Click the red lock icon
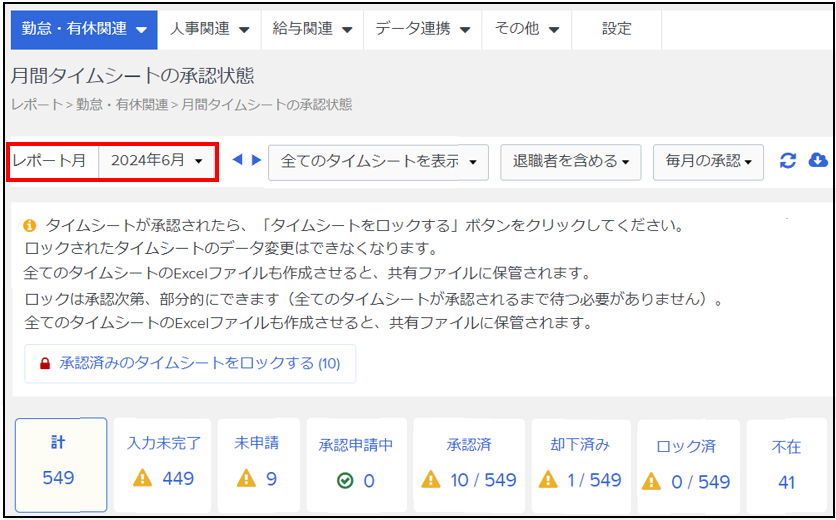The height and width of the screenshot is (520, 836). [45, 364]
